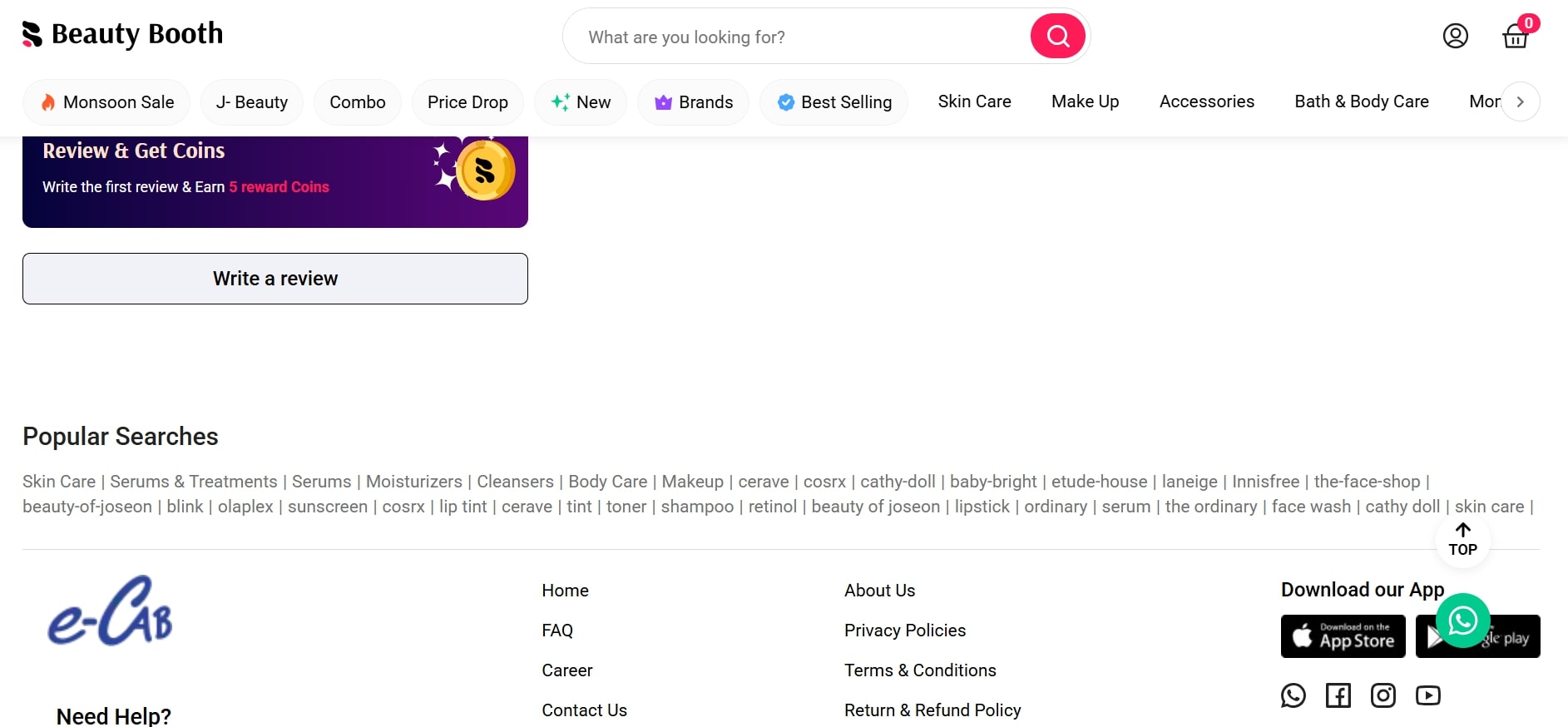Expand category menu with right chevron arrow
This screenshot has height=727, width=1568.
(1520, 101)
